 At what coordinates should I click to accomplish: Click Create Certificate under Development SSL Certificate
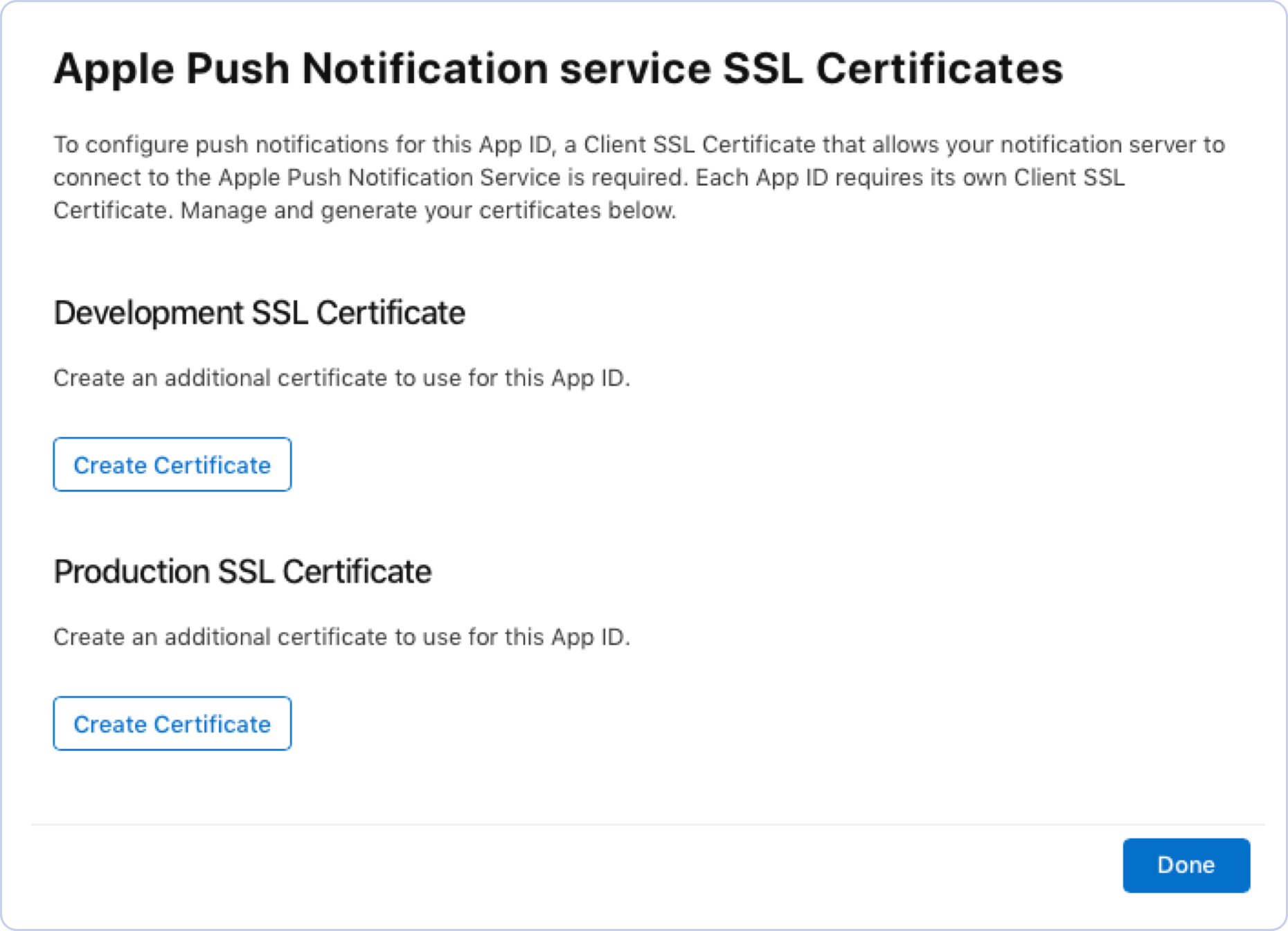[x=172, y=465]
